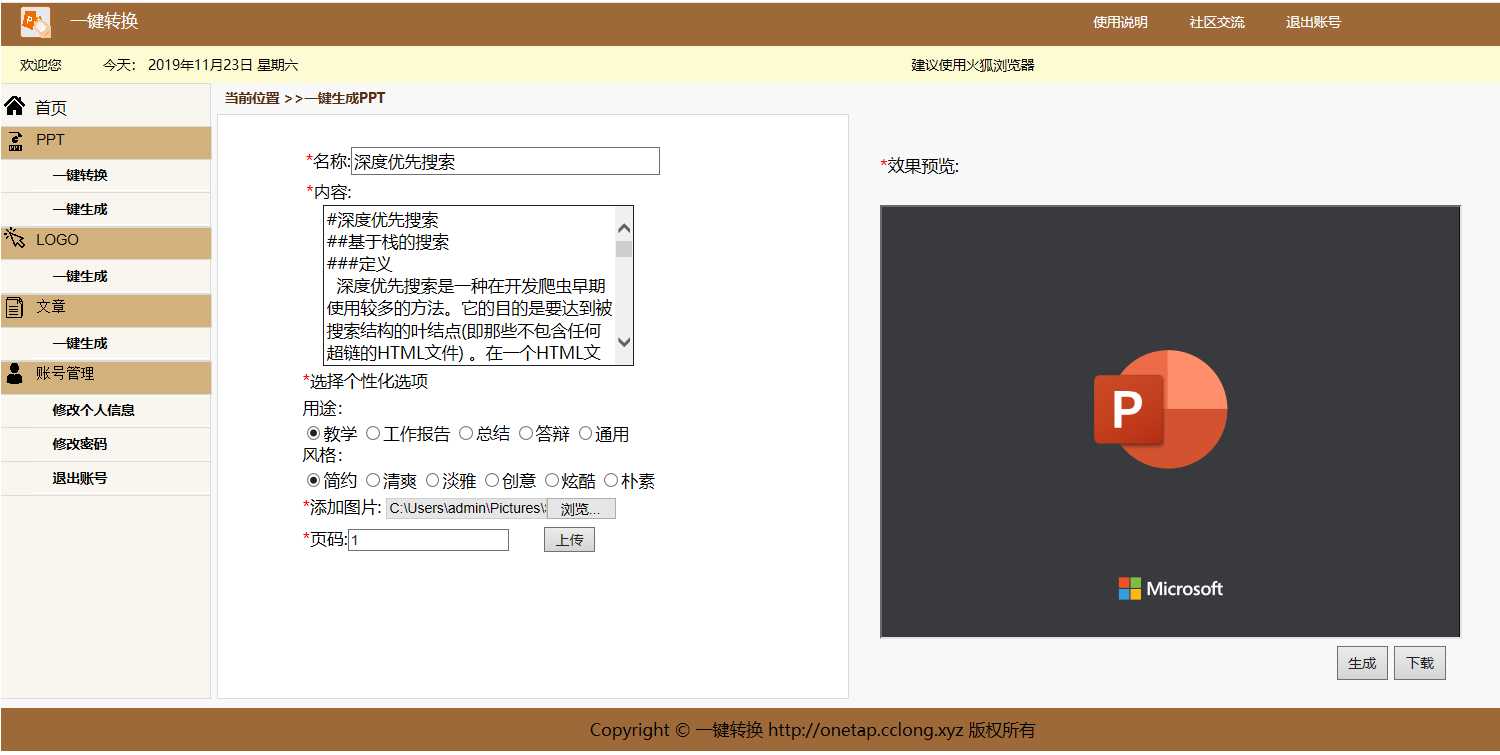Click the PPT section icon in sidebar
The width and height of the screenshot is (1500, 755).
(x=15, y=141)
